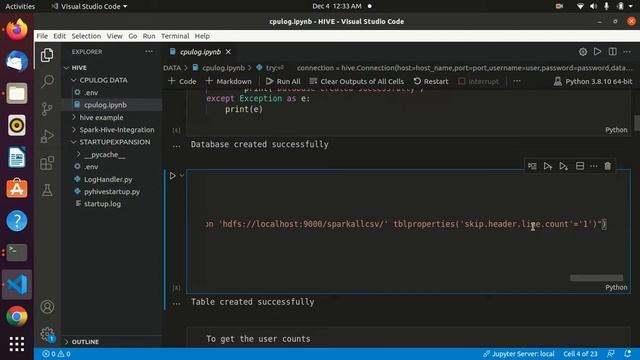Screen dimensions: 640x360
Task: Open LogHandler.py in Explorer
Action: click(x=108, y=179)
